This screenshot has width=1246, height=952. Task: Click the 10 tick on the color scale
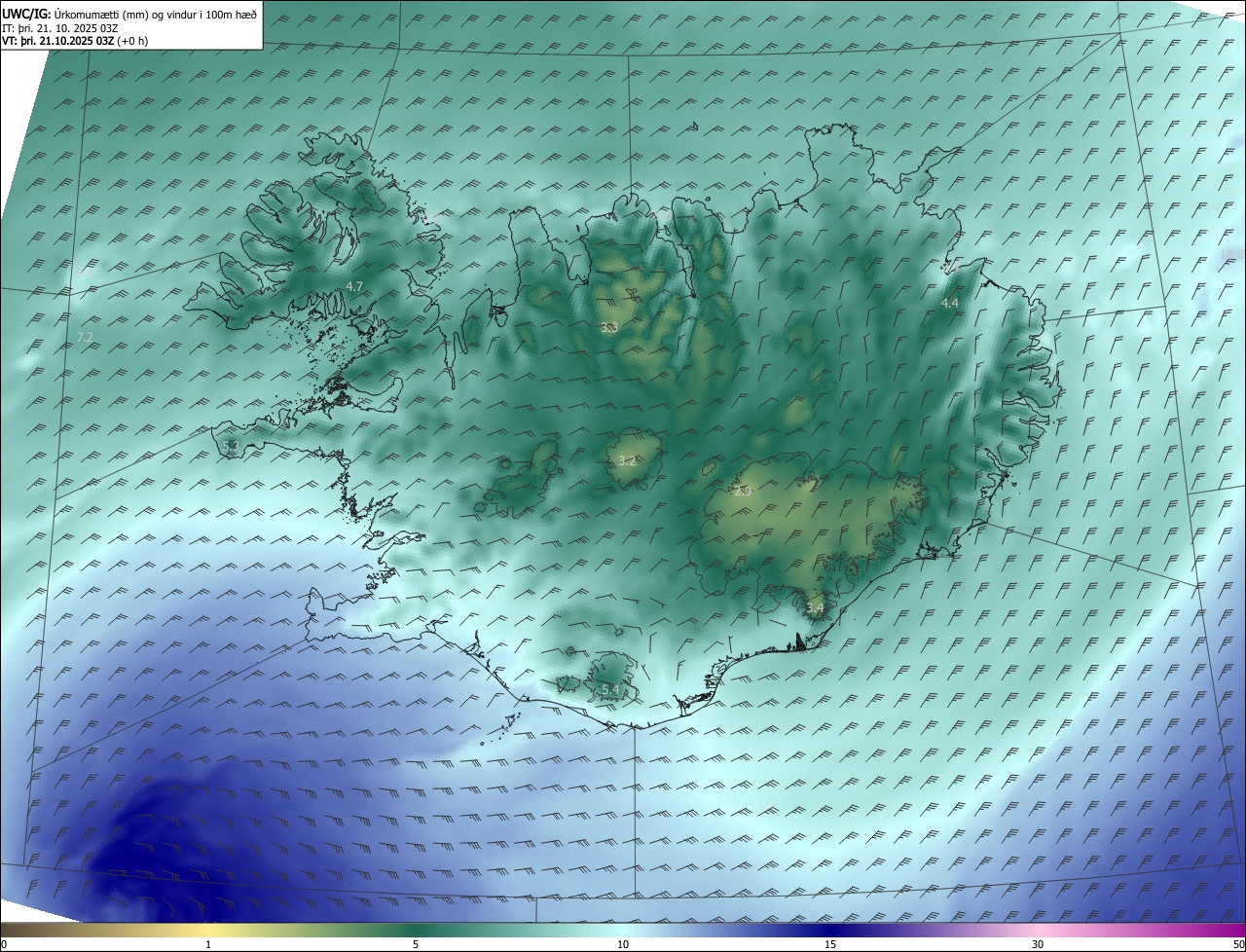point(623,944)
